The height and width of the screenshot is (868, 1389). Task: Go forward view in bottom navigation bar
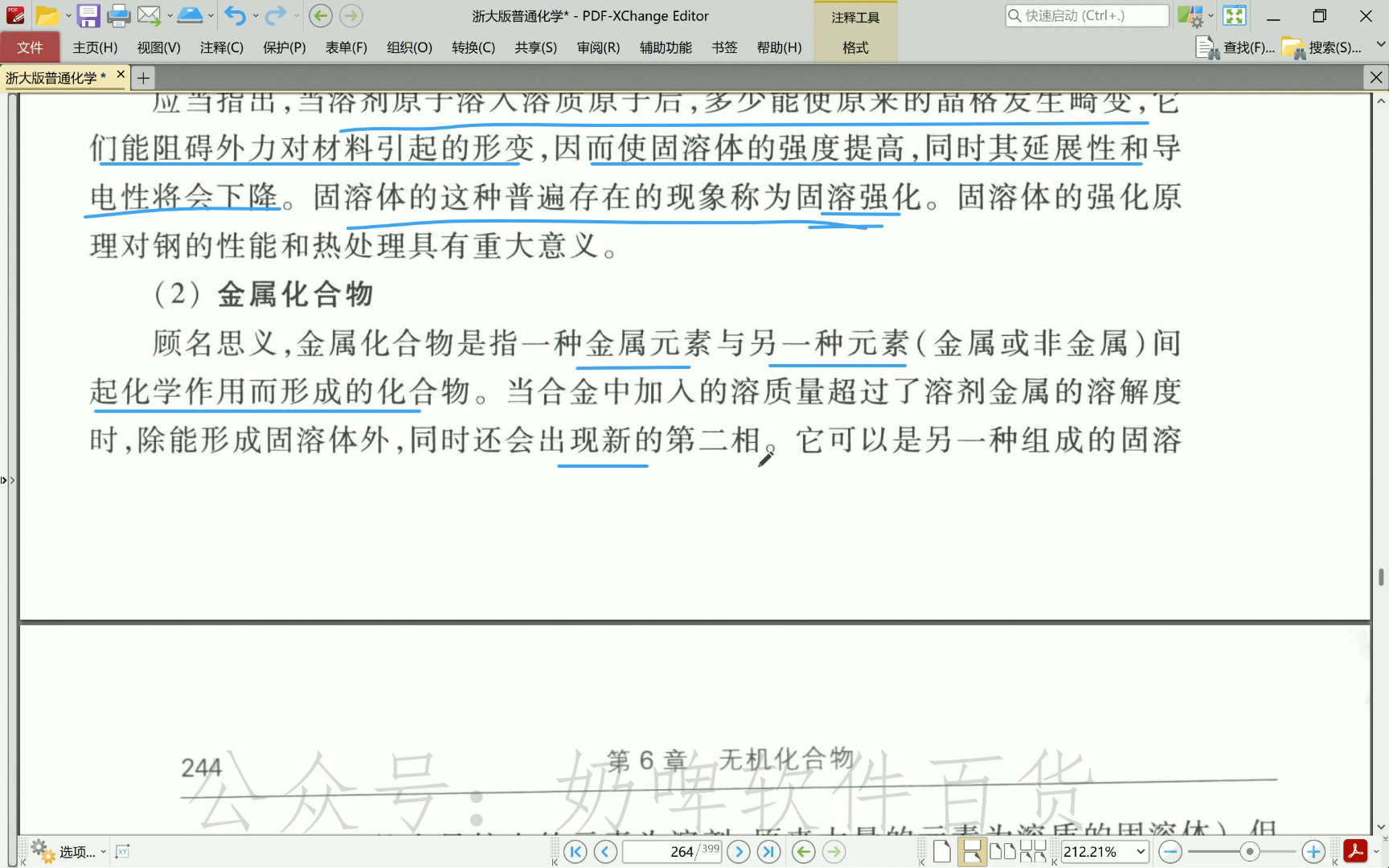[x=834, y=851]
